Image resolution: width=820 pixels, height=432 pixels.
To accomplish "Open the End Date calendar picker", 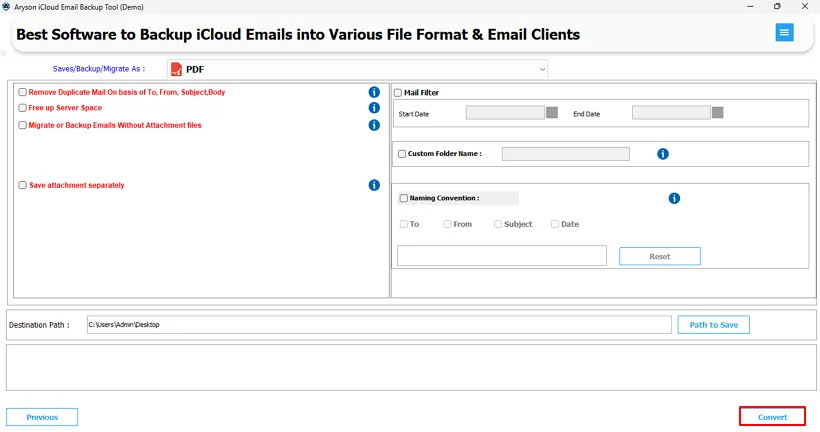I will tap(718, 112).
